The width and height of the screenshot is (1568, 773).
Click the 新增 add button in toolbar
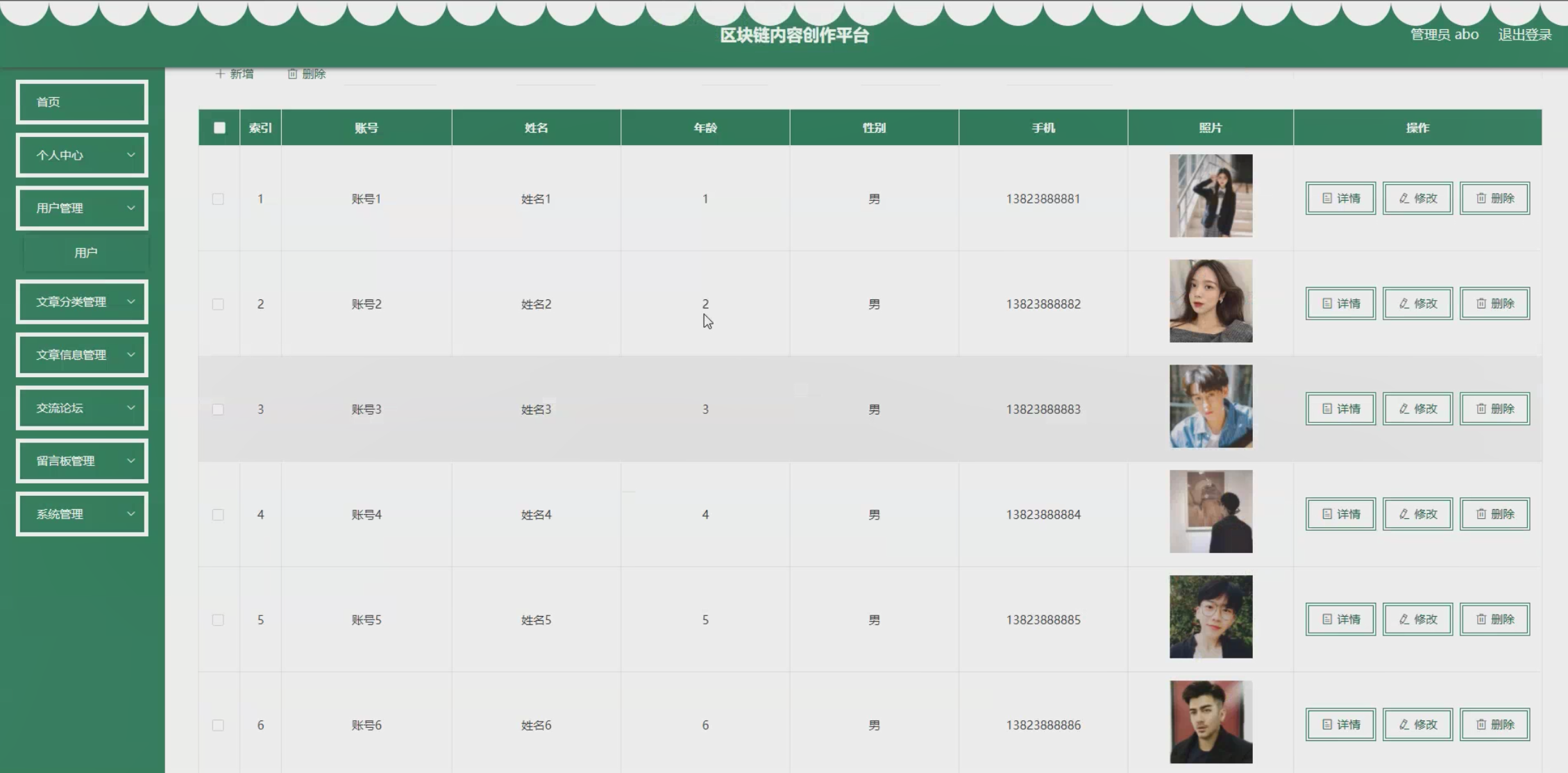(x=235, y=74)
